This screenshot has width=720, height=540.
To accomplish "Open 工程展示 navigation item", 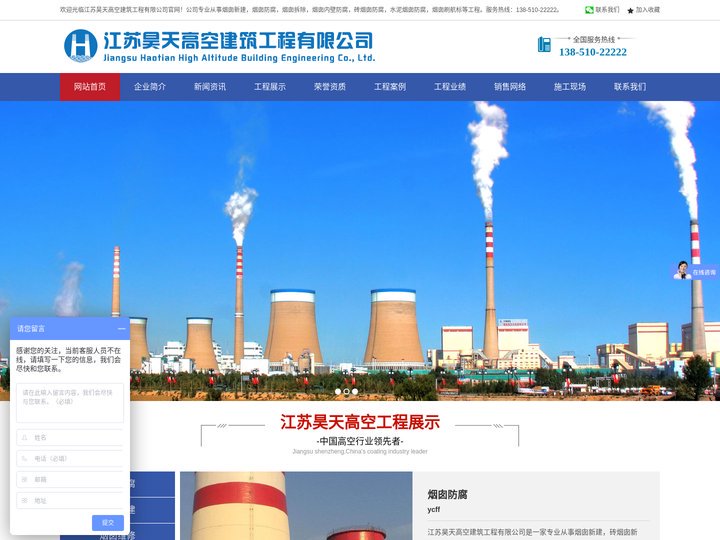I will pos(270,87).
